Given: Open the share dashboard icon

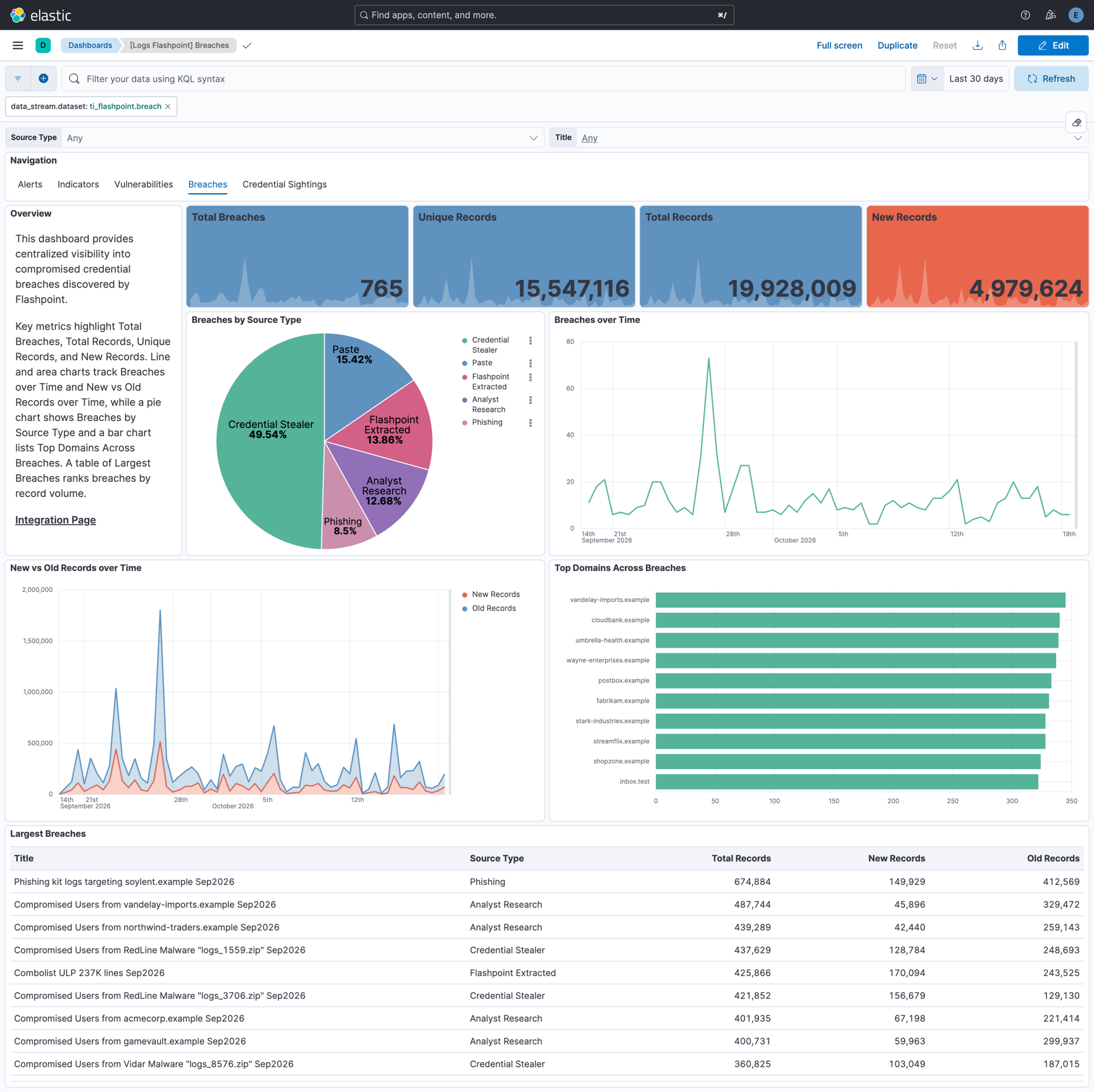Looking at the screenshot, I should 1002,46.
